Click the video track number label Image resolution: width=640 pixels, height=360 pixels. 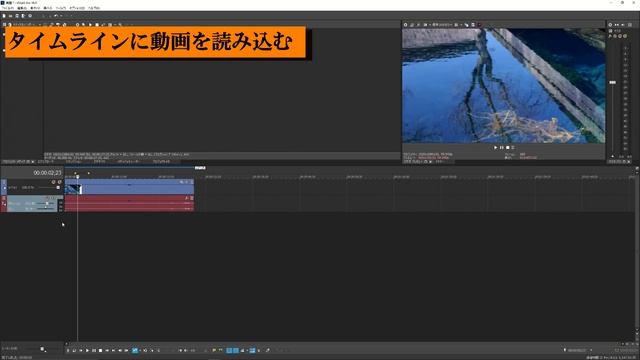click(x=4, y=182)
